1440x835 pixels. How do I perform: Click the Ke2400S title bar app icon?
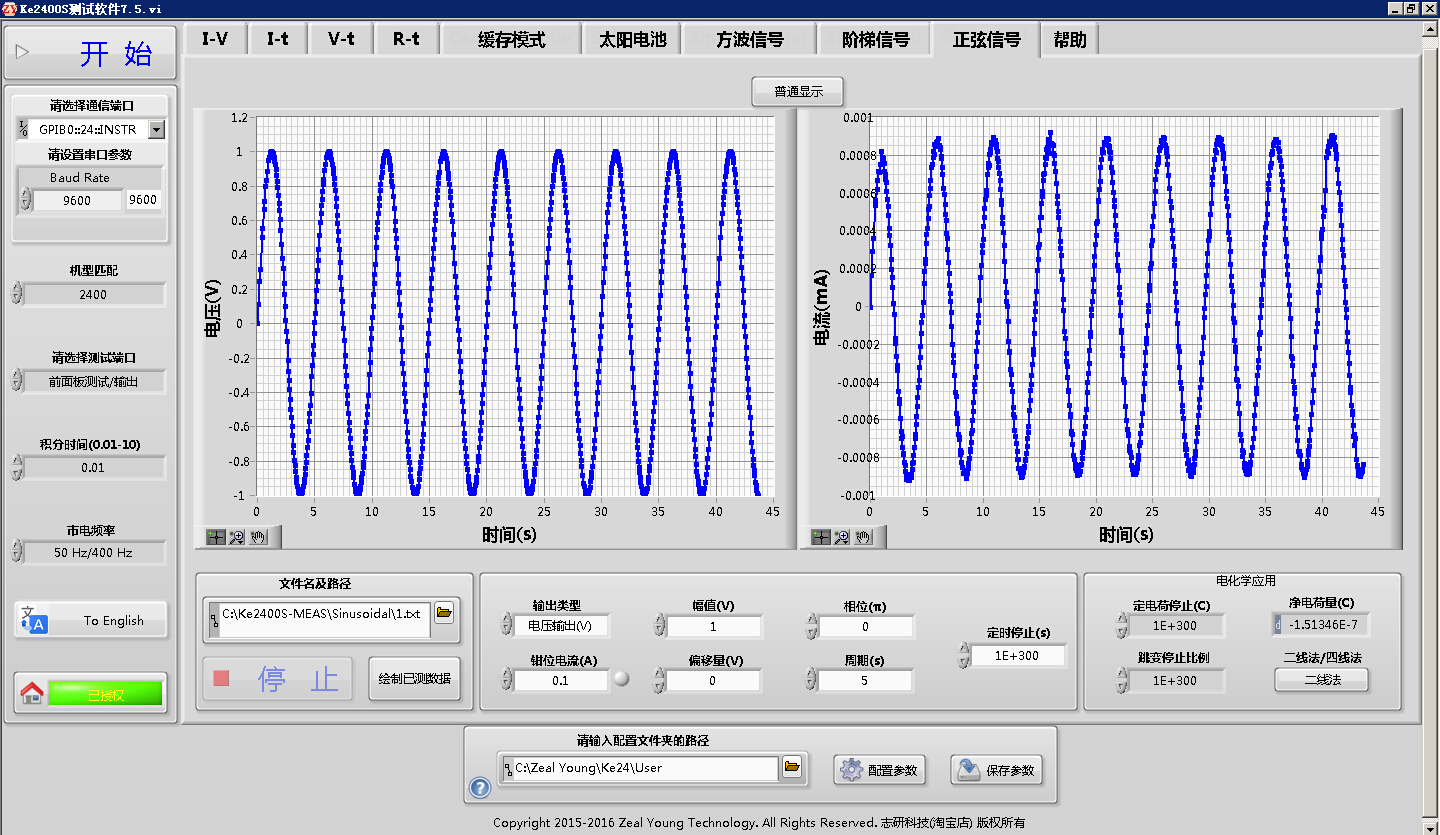[8, 8]
